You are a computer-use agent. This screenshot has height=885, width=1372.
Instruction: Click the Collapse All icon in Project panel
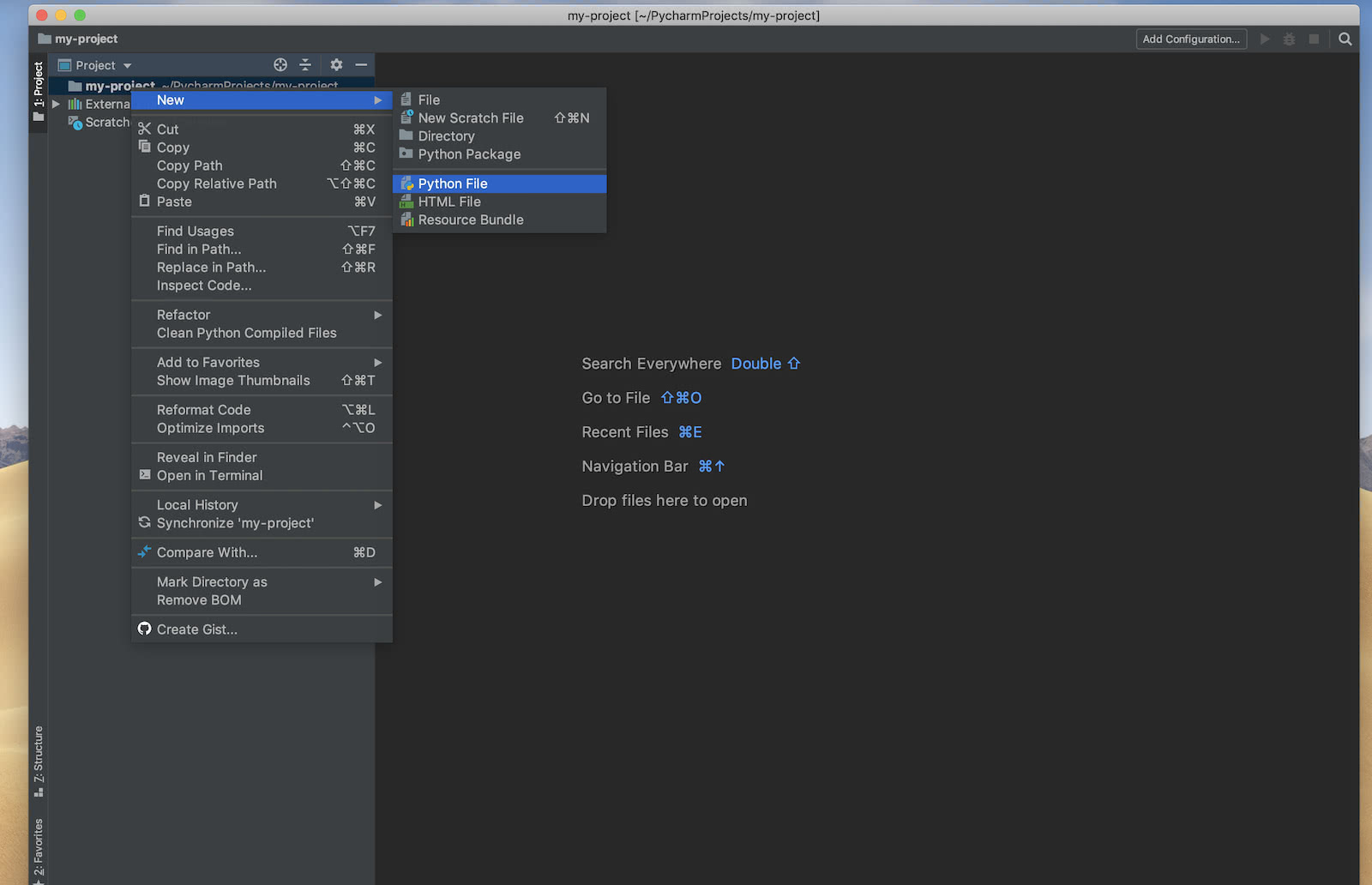tap(305, 65)
